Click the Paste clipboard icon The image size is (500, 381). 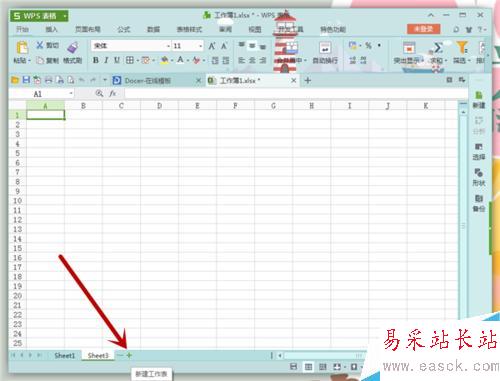(22, 47)
